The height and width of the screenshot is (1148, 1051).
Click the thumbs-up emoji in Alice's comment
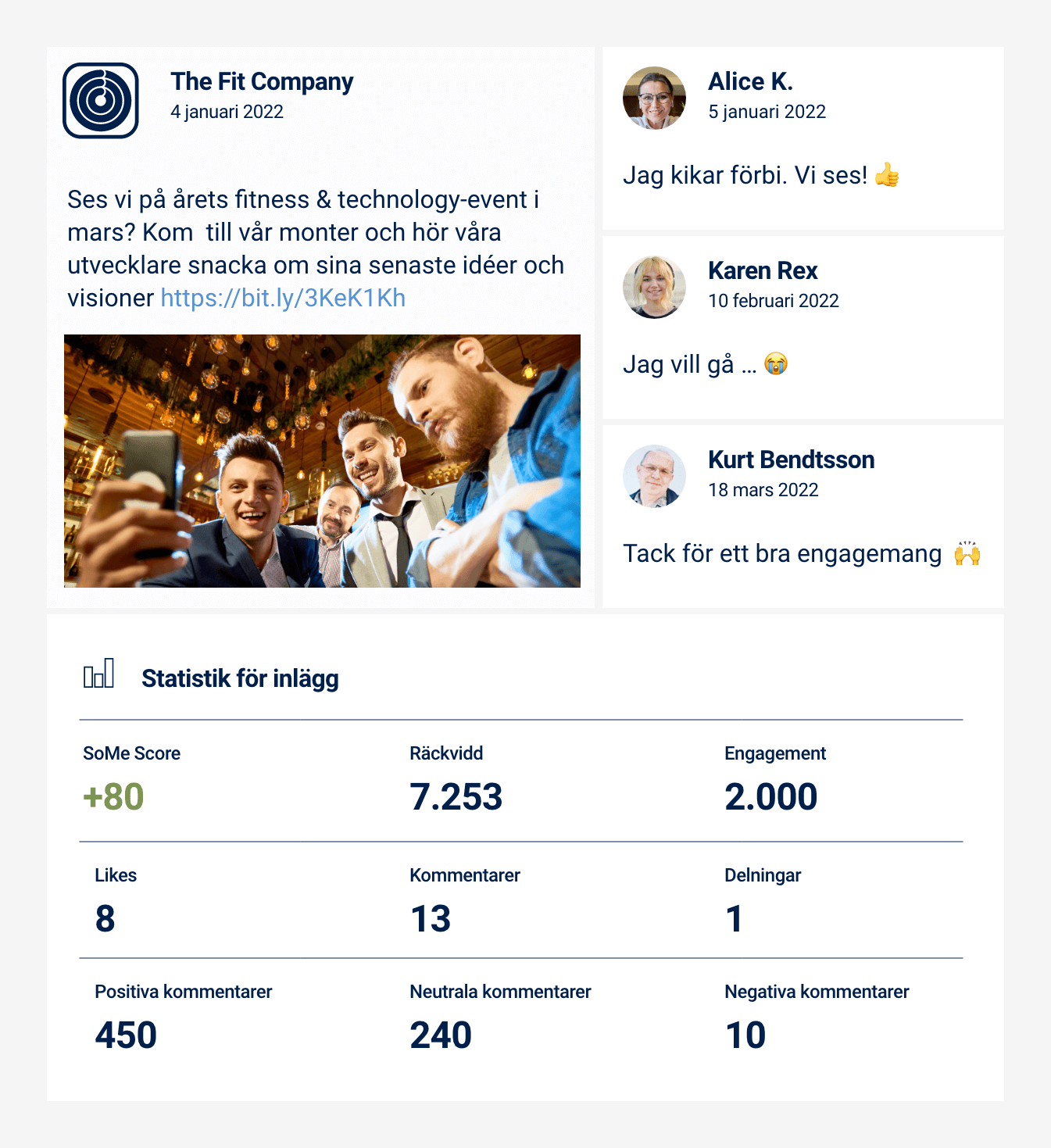(x=887, y=175)
